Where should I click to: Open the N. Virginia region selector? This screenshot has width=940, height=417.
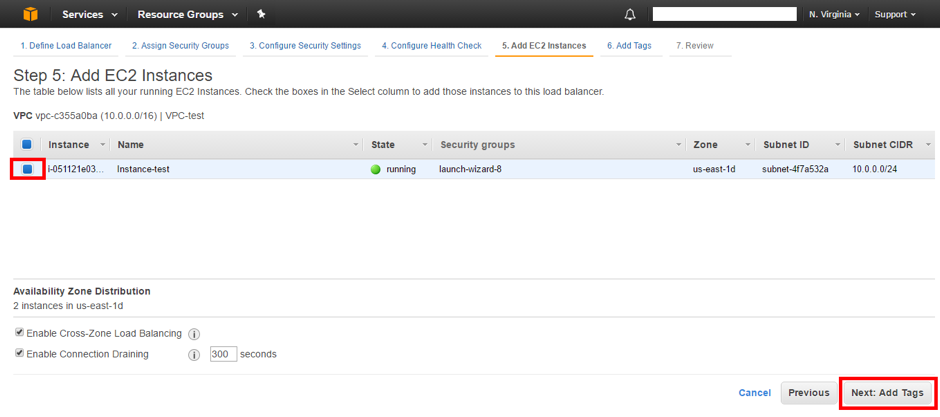834,14
